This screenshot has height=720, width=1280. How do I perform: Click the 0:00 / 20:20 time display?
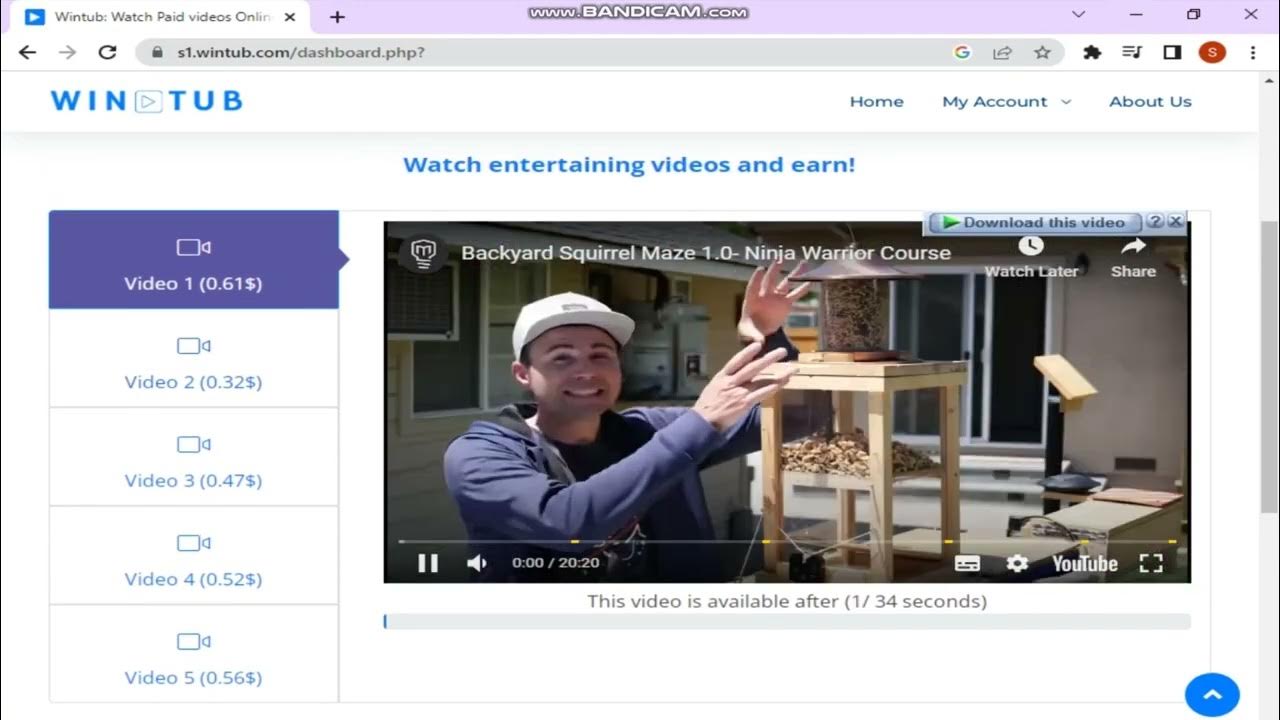(x=556, y=563)
